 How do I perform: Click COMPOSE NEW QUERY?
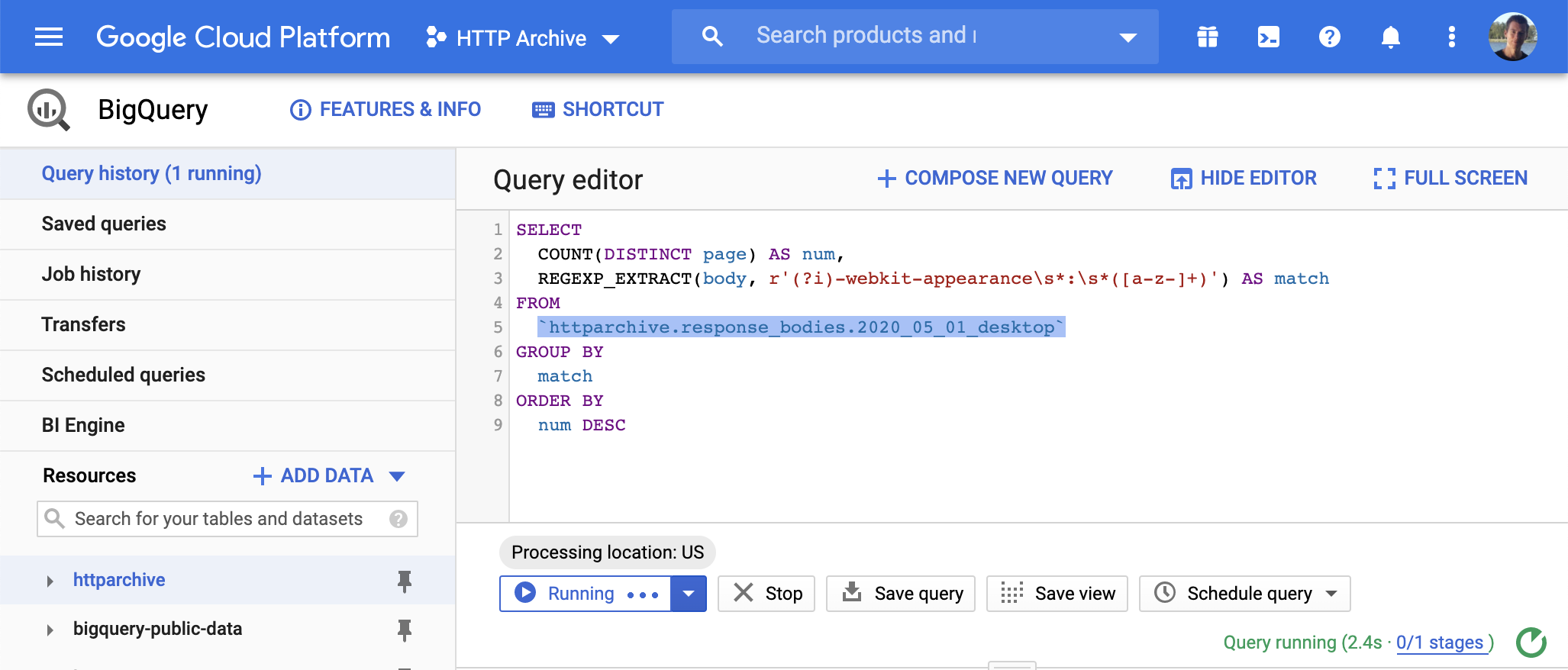click(995, 178)
